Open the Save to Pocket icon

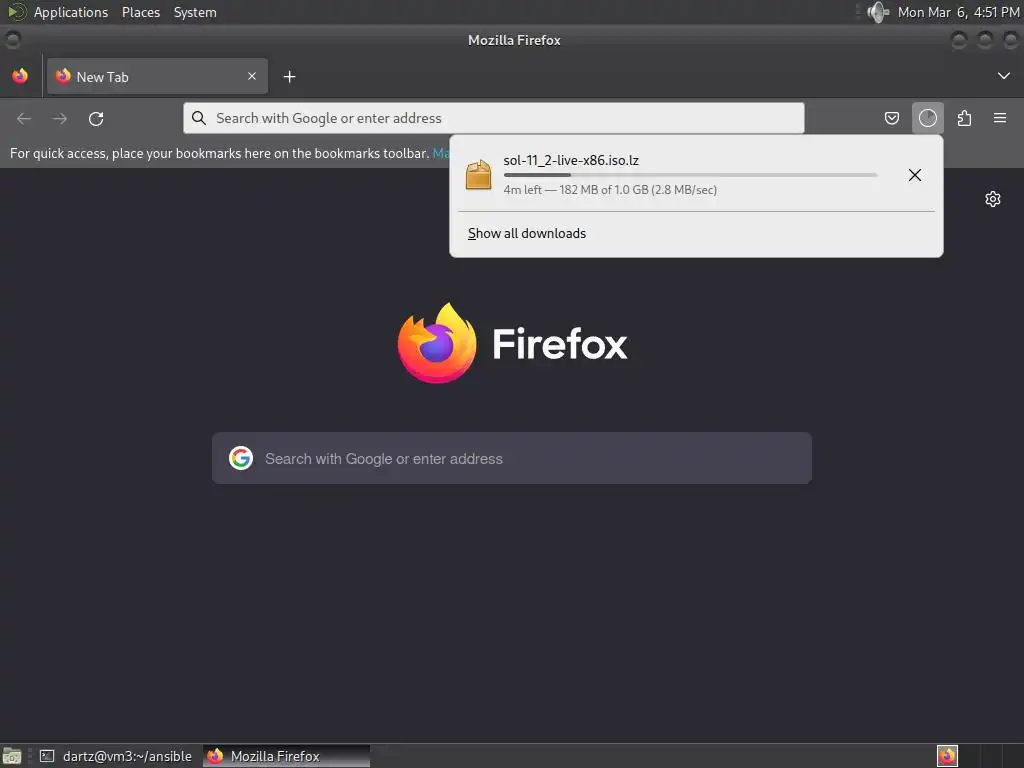891,118
